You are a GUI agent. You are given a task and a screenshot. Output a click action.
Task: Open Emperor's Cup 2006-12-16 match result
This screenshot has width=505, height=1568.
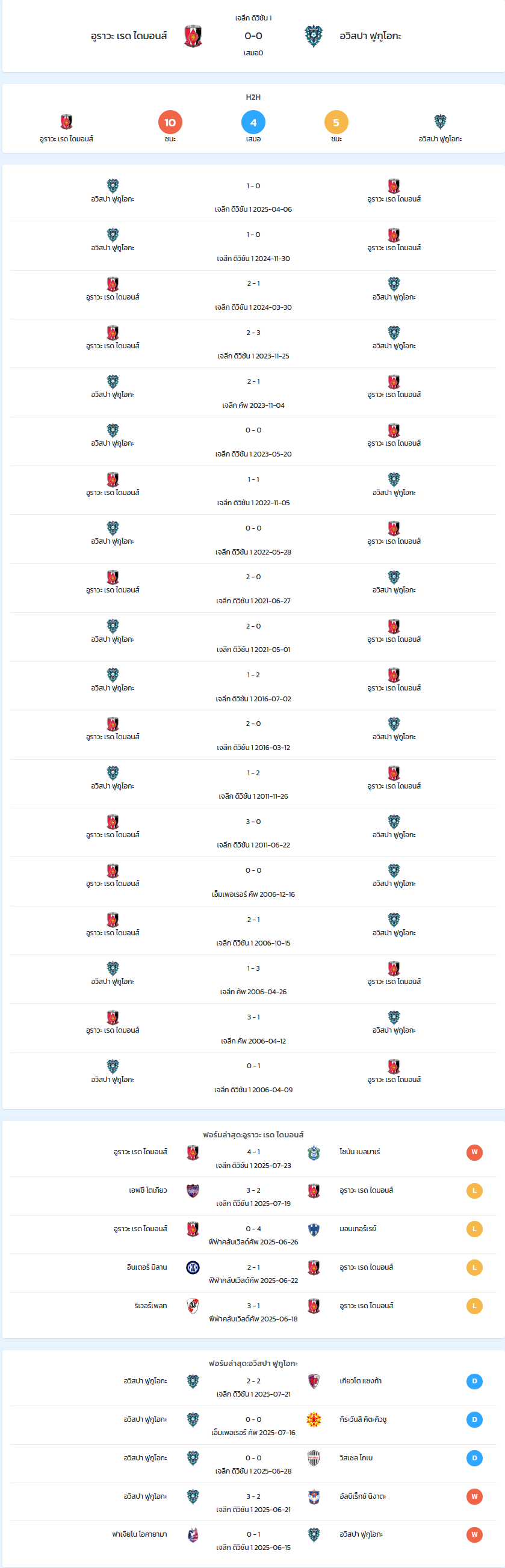tap(253, 882)
